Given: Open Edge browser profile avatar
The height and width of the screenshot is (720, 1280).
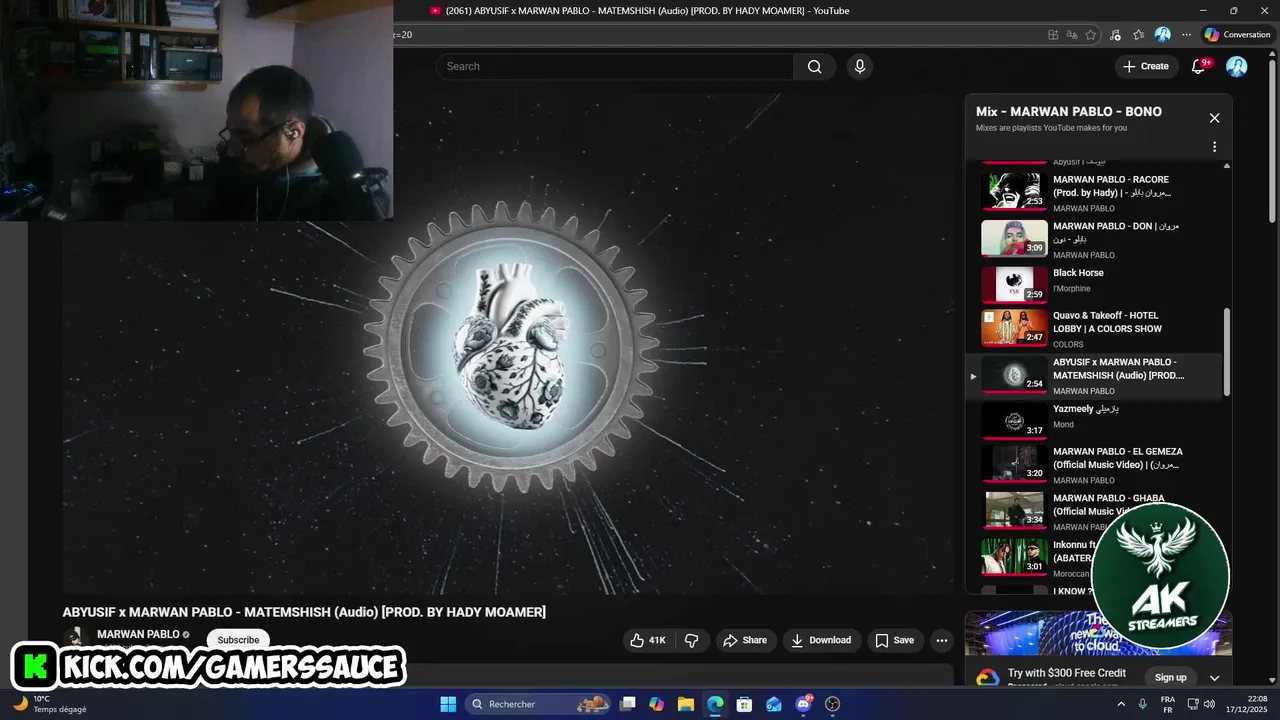Looking at the screenshot, I should pos(1162,34).
